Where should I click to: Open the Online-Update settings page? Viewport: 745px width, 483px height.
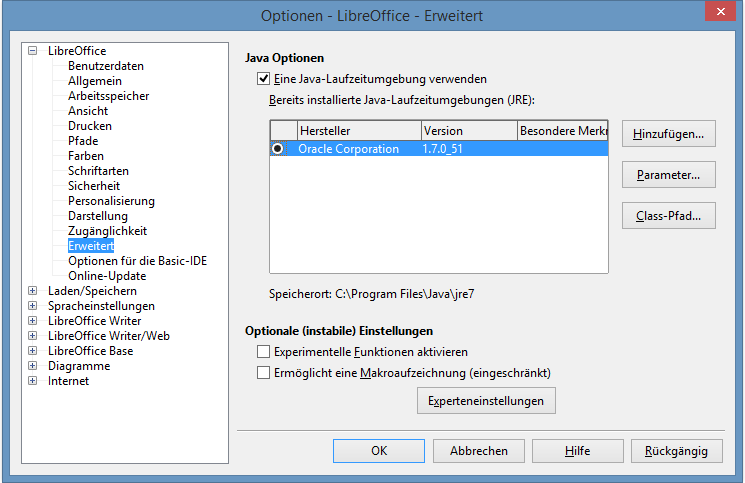point(107,276)
